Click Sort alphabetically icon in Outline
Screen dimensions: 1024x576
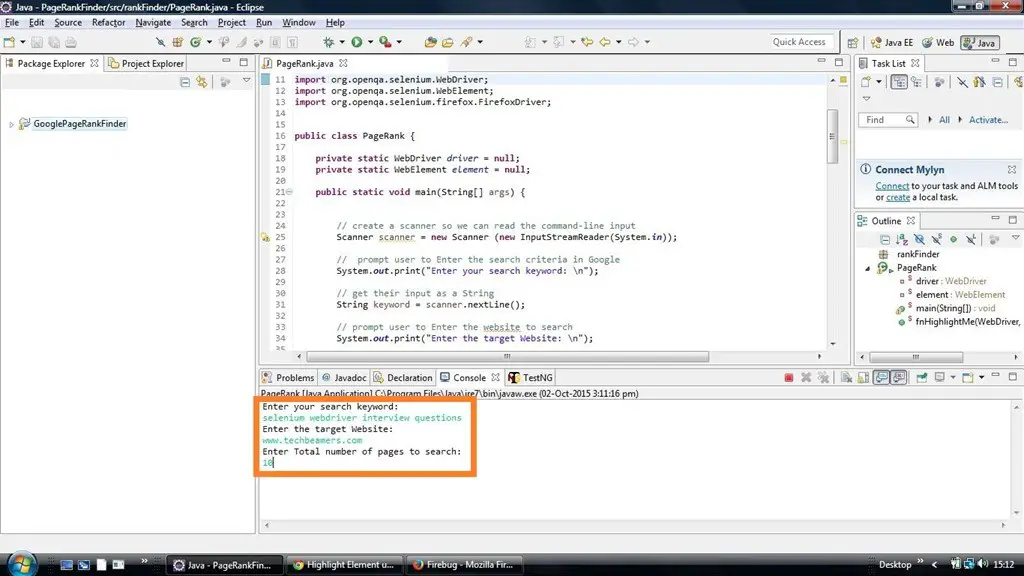click(x=902, y=240)
